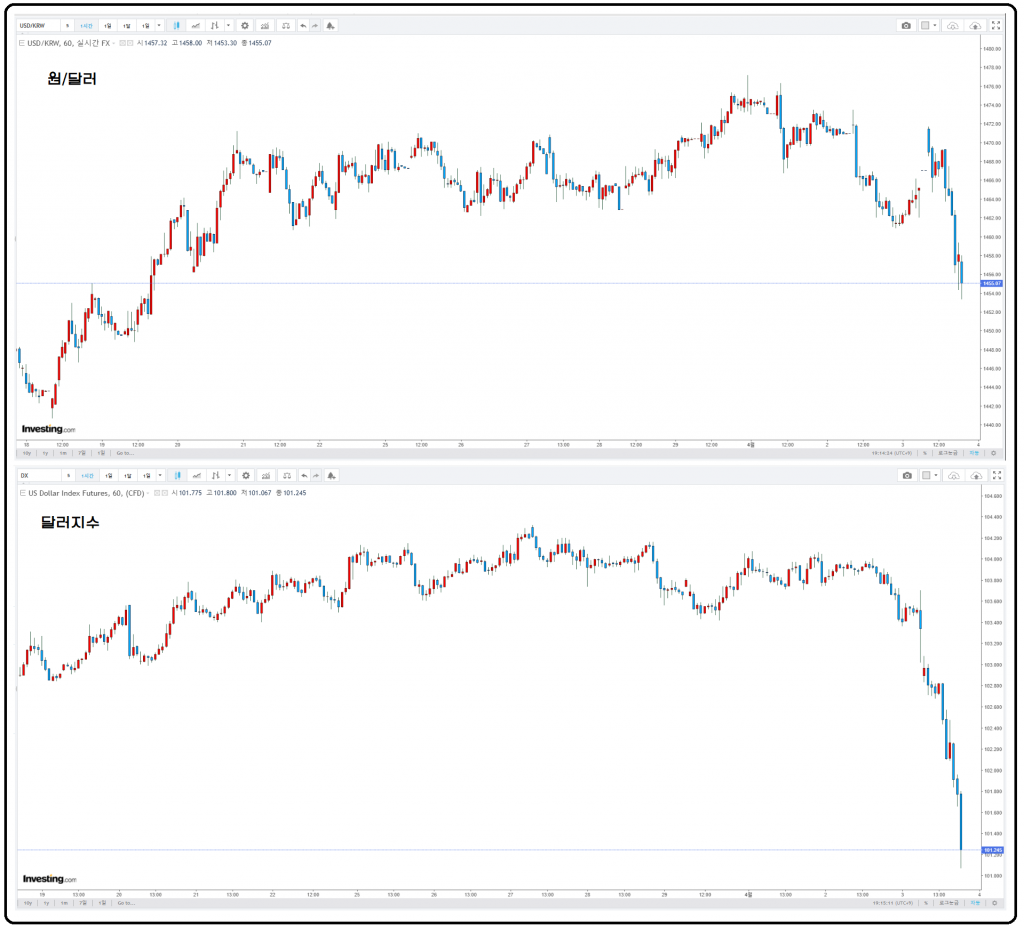The width and height of the screenshot is (1024, 927).
Task: Select the 10y range below the USD/KRW chart
Action: [x=27, y=453]
